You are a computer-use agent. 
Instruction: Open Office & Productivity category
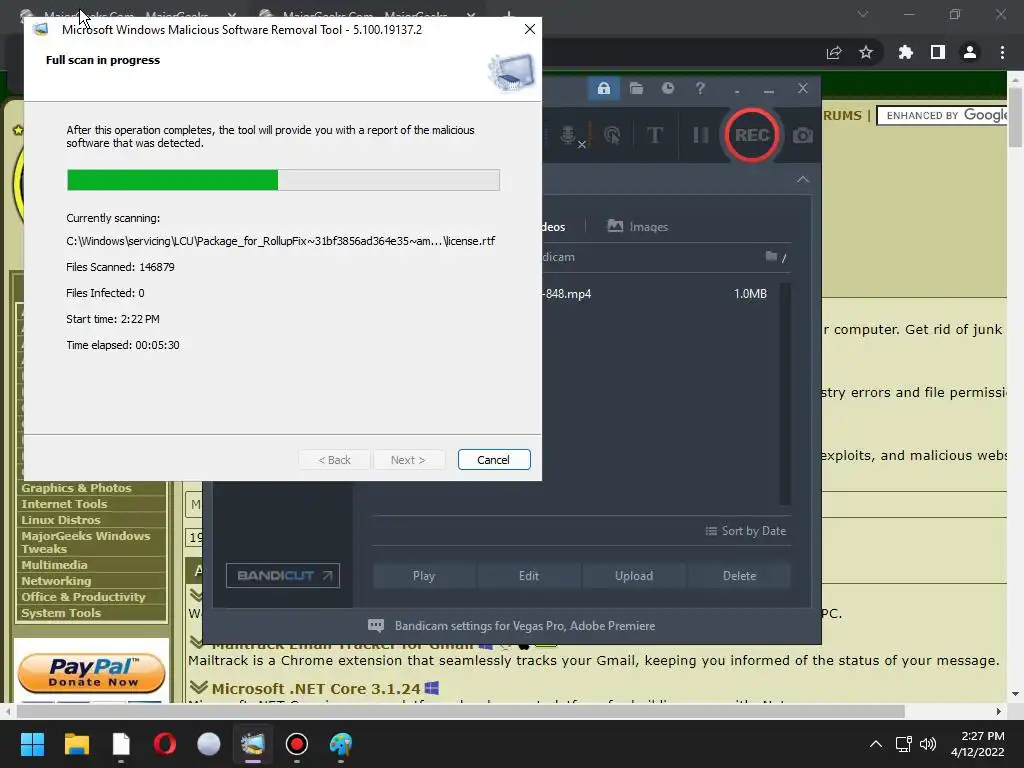83,597
